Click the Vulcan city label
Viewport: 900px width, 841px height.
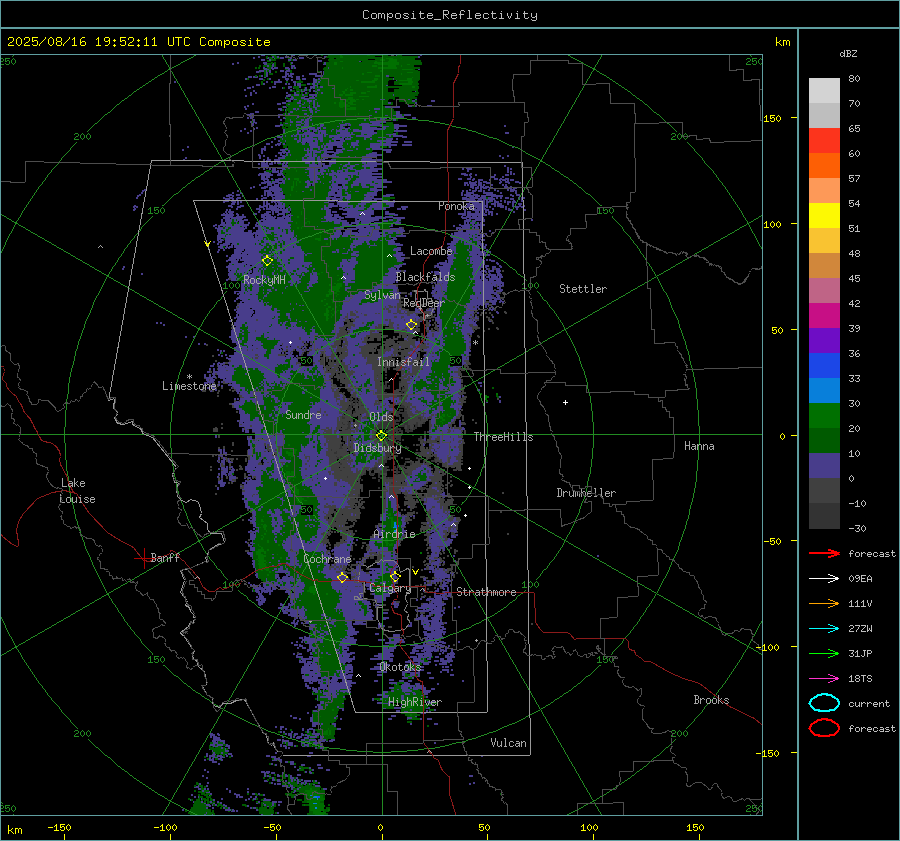coord(508,743)
